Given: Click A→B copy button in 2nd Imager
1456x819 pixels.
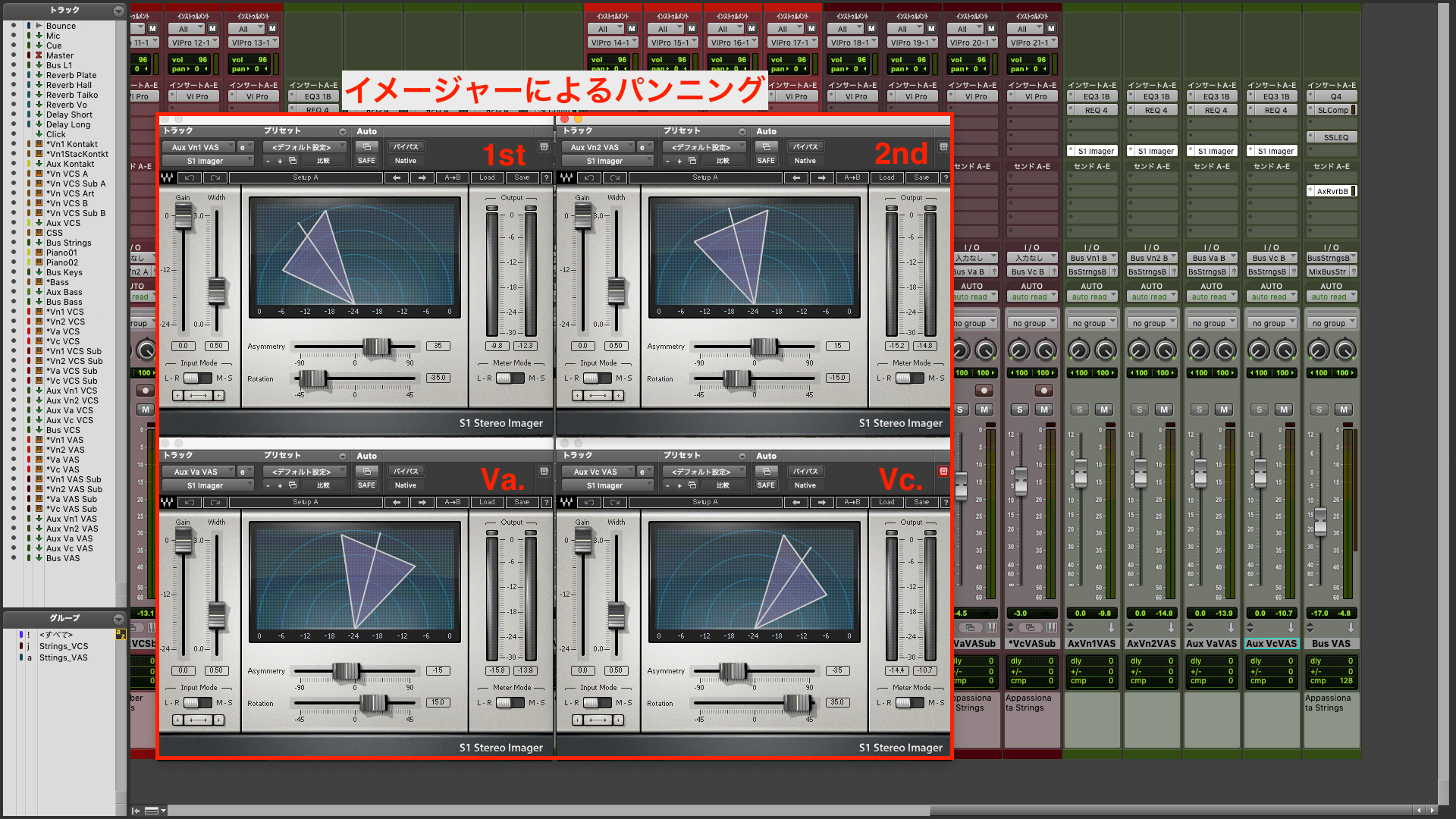Looking at the screenshot, I should coord(852,178).
